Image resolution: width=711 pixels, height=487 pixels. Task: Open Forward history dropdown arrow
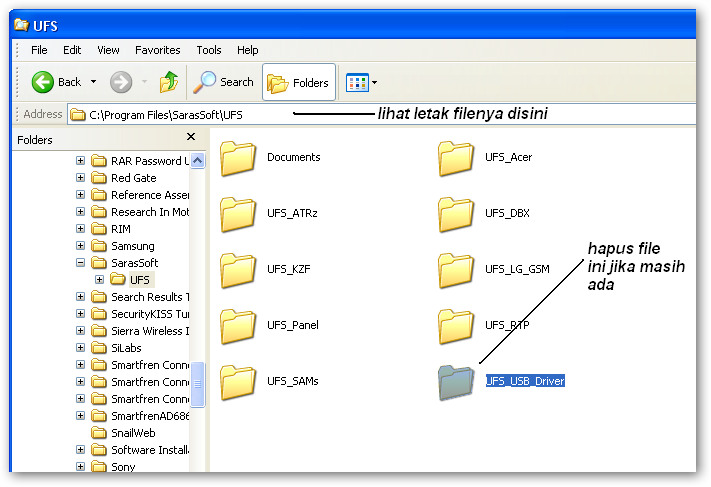pyautogui.click(x=144, y=82)
